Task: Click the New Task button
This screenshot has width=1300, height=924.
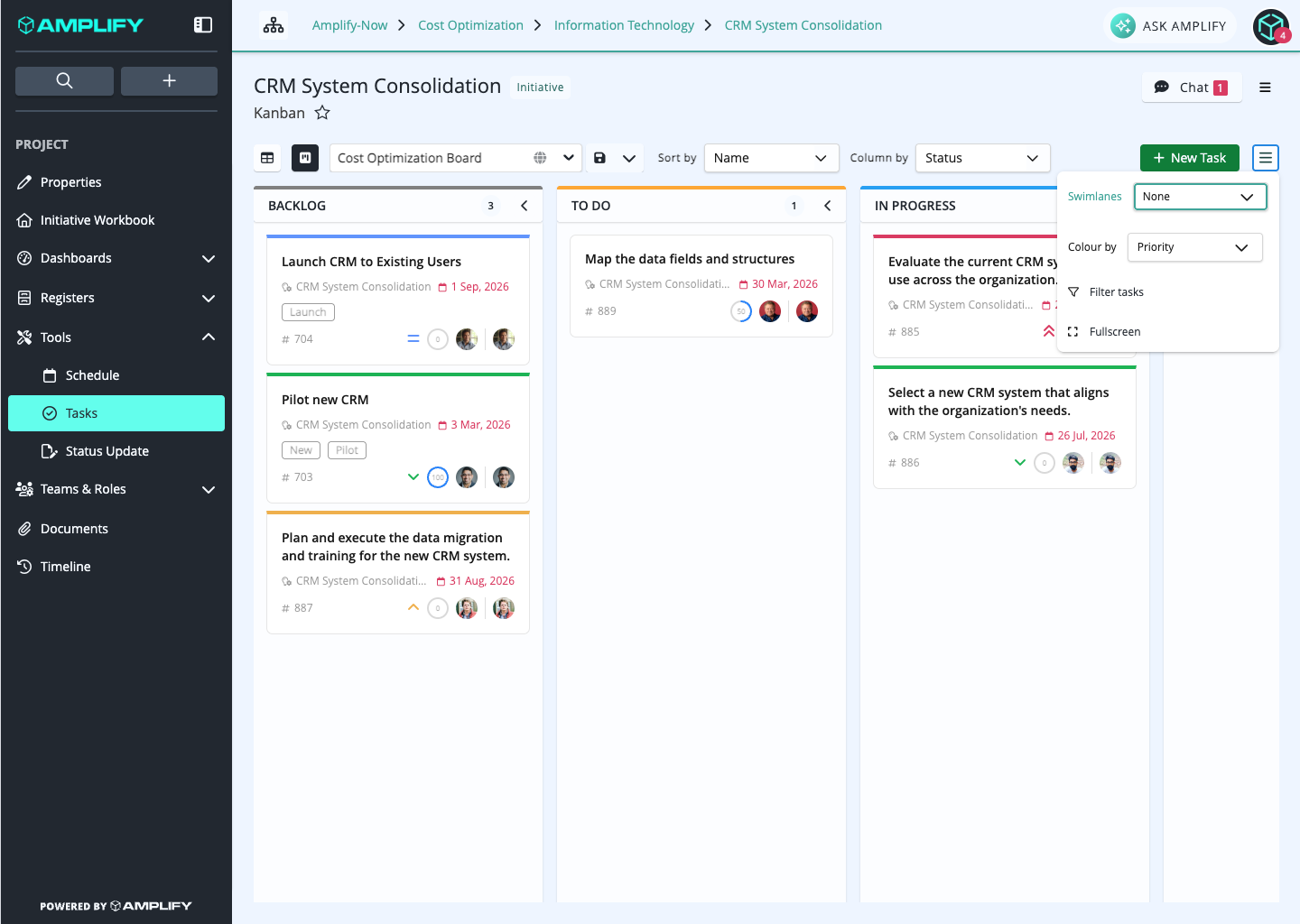Action: coord(1189,158)
